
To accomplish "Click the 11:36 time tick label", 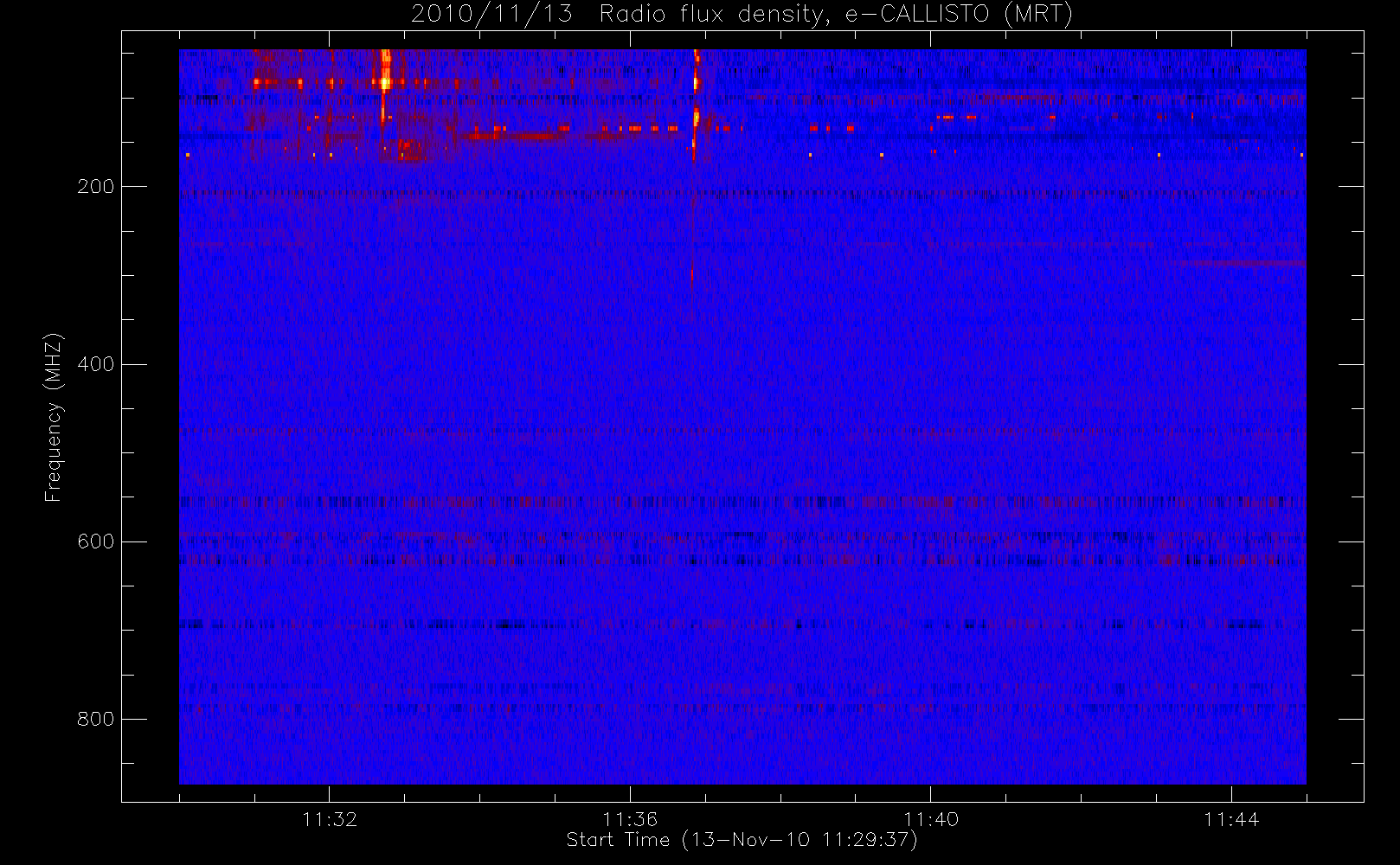I will 630,819.
